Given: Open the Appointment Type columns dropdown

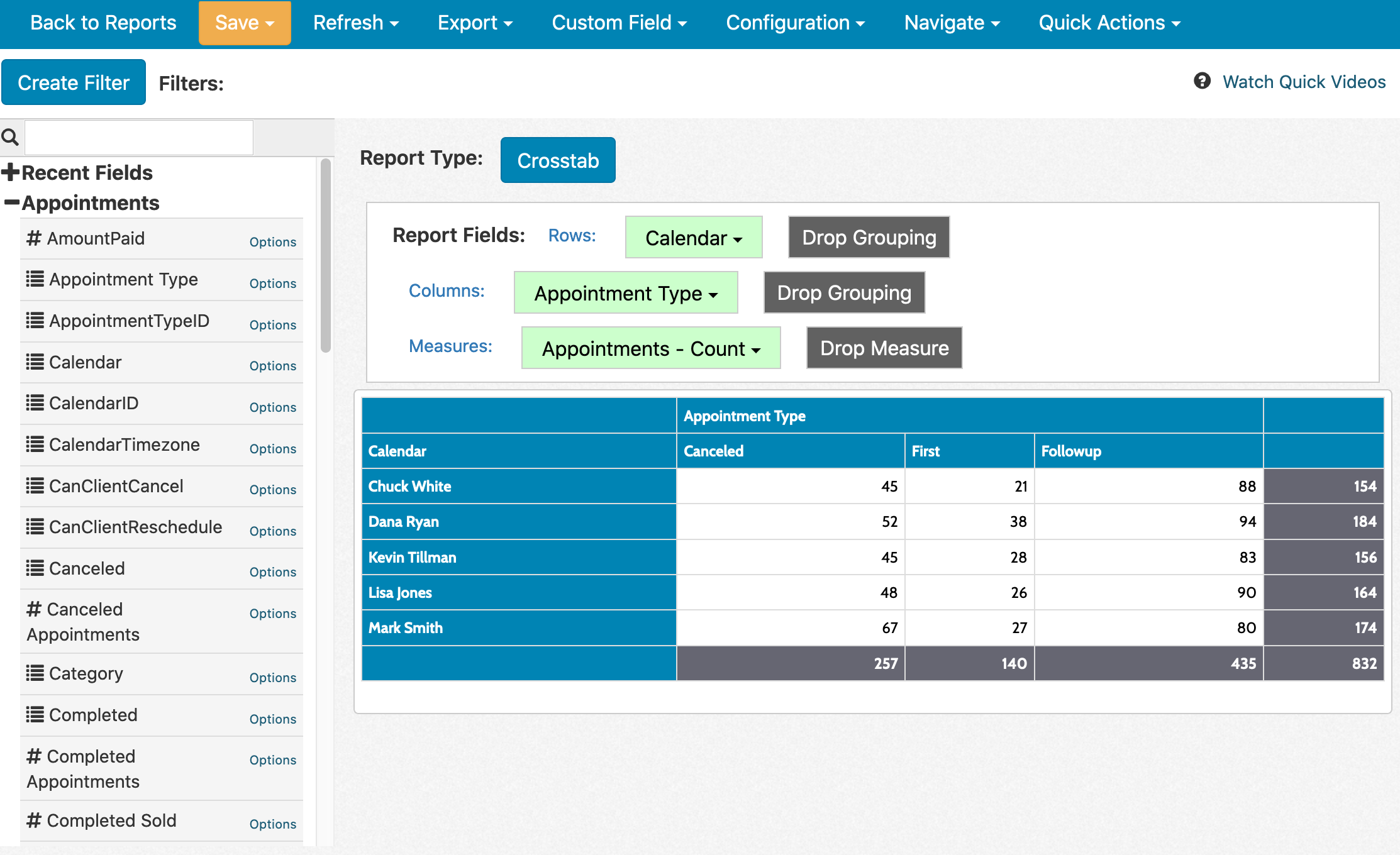Looking at the screenshot, I should pyautogui.click(x=625, y=293).
